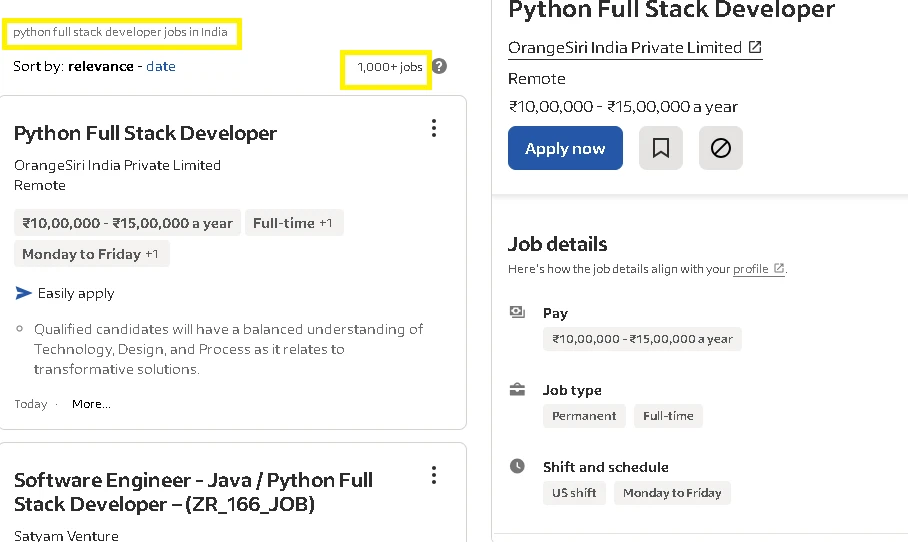908x542 pixels.
Task: Click the Monday to Friday +1 tag
Action: (91, 254)
